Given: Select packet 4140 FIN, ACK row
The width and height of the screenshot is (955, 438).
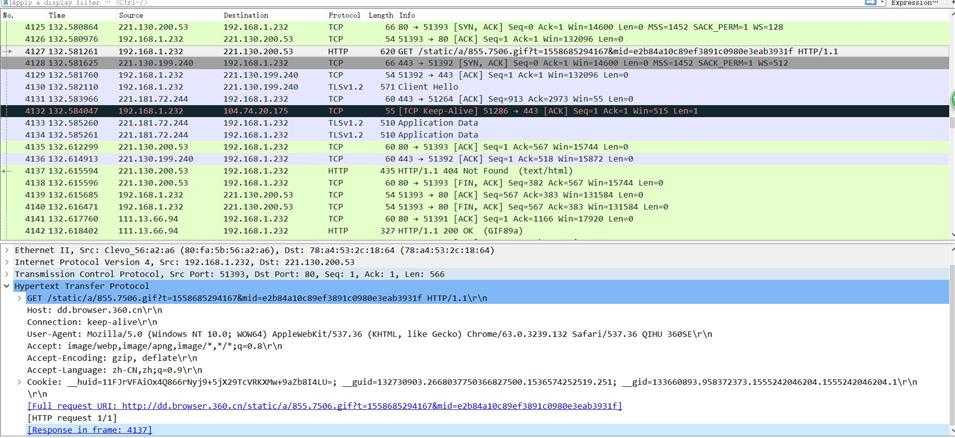Looking at the screenshot, I should [475, 207].
